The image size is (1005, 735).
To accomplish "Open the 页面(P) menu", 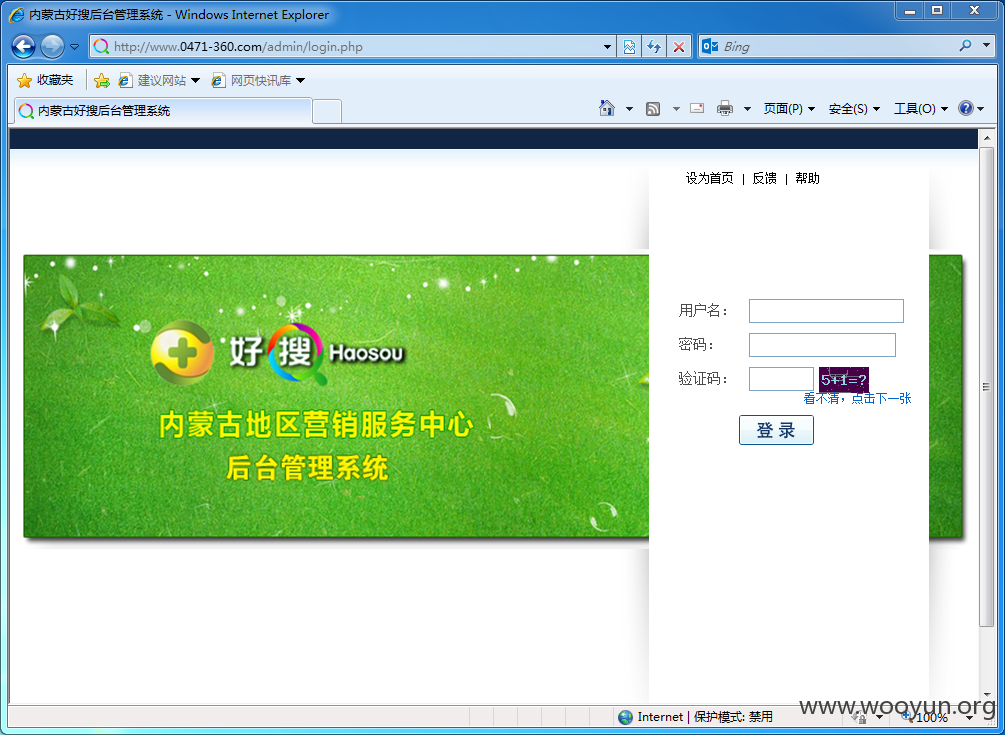I will 789,109.
